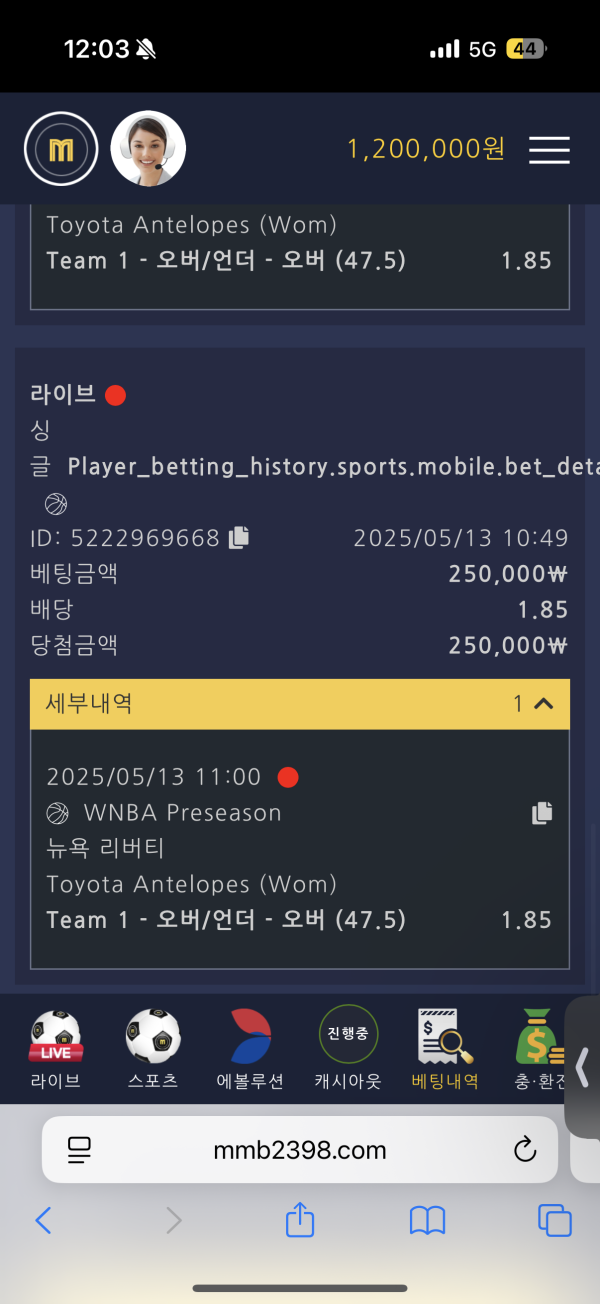Open the 라이브 live section
600x1304 pixels.
[55, 1050]
